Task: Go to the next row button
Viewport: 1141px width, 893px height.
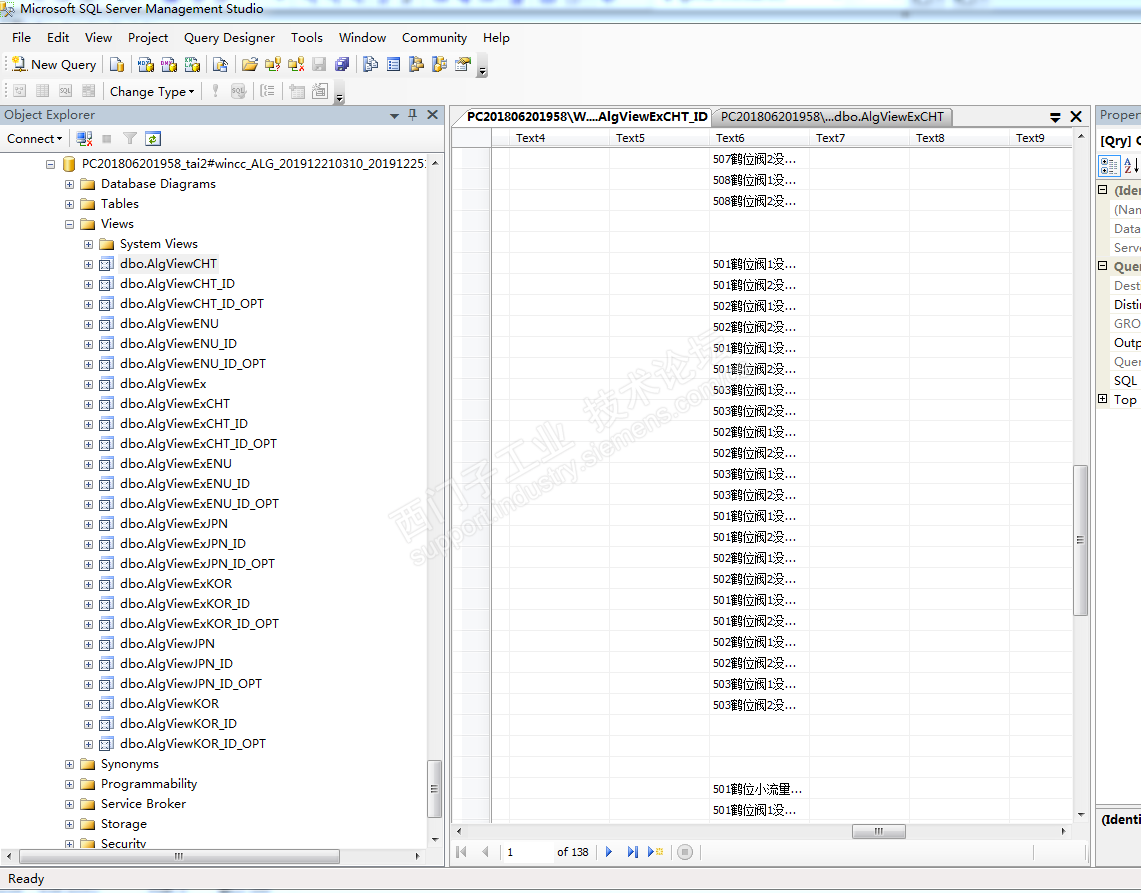Action: coord(609,852)
